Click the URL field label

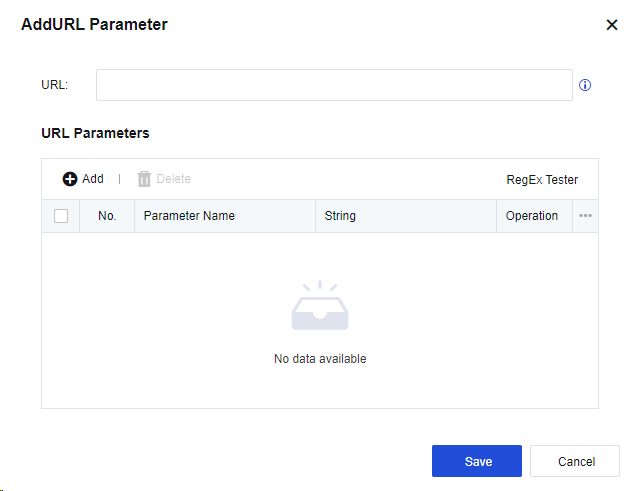[x=54, y=85]
